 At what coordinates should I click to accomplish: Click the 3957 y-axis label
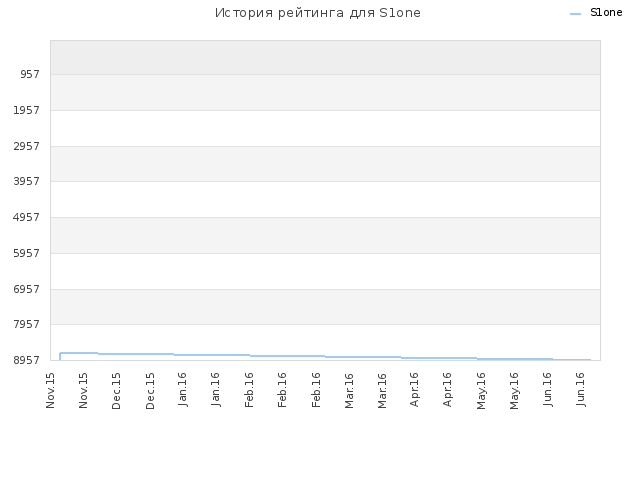(27, 181)
